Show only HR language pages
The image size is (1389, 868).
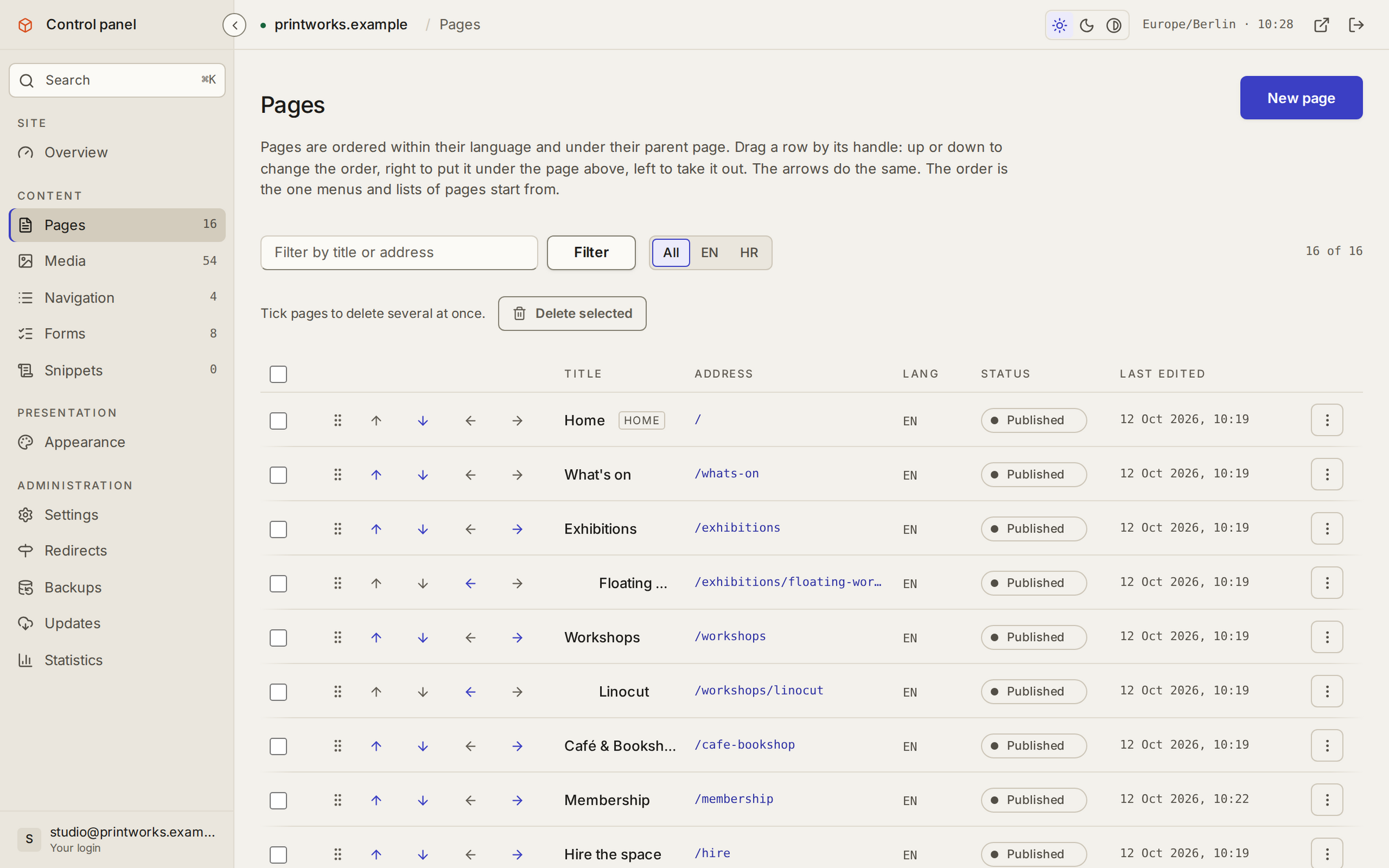point(749,253)
